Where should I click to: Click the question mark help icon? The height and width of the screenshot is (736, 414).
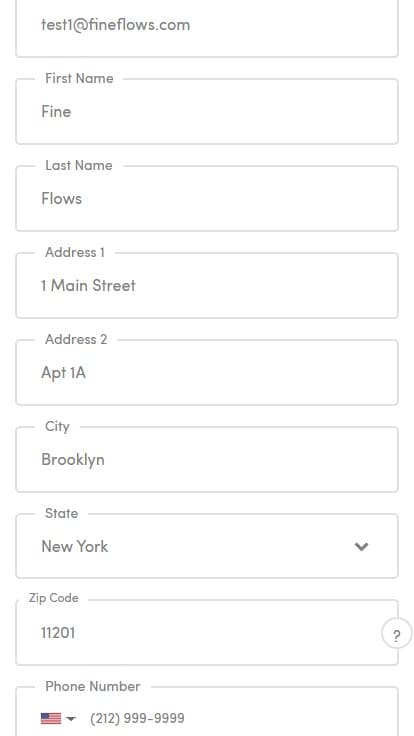coord(397,636)
